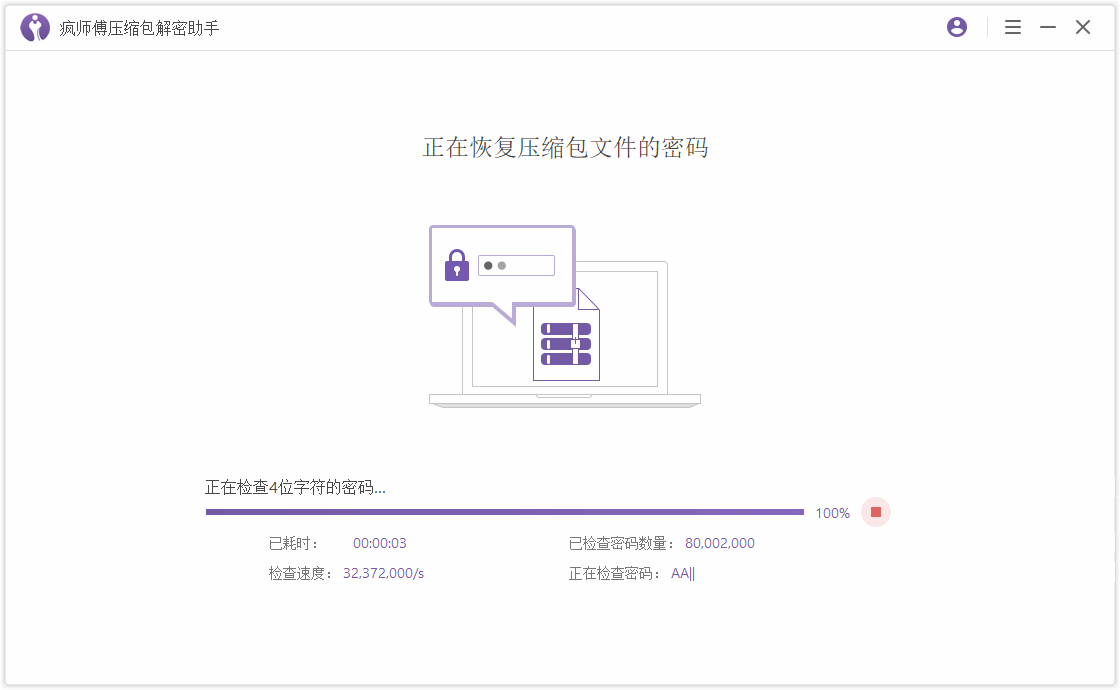1120x690 pixels.
Task: Click the 100% completion label
Action: (829, 512)
